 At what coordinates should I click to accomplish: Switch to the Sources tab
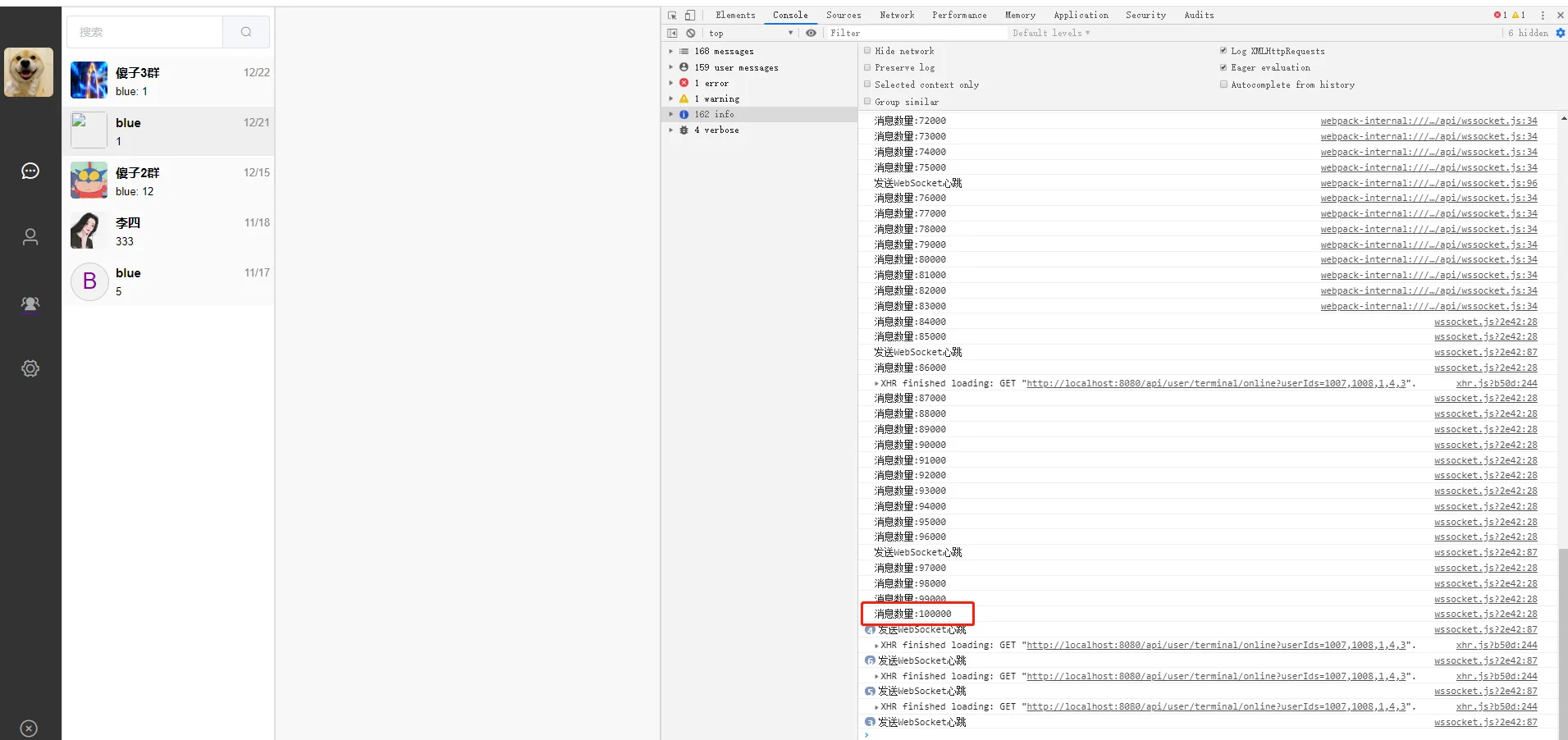pos(843,15)
